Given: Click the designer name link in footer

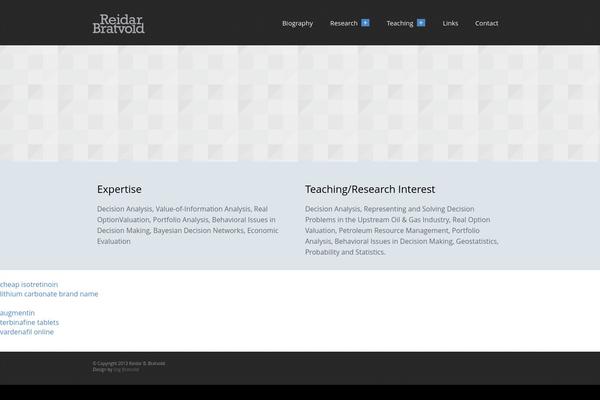Looking at the screenshot, I should tap(126, 370).
